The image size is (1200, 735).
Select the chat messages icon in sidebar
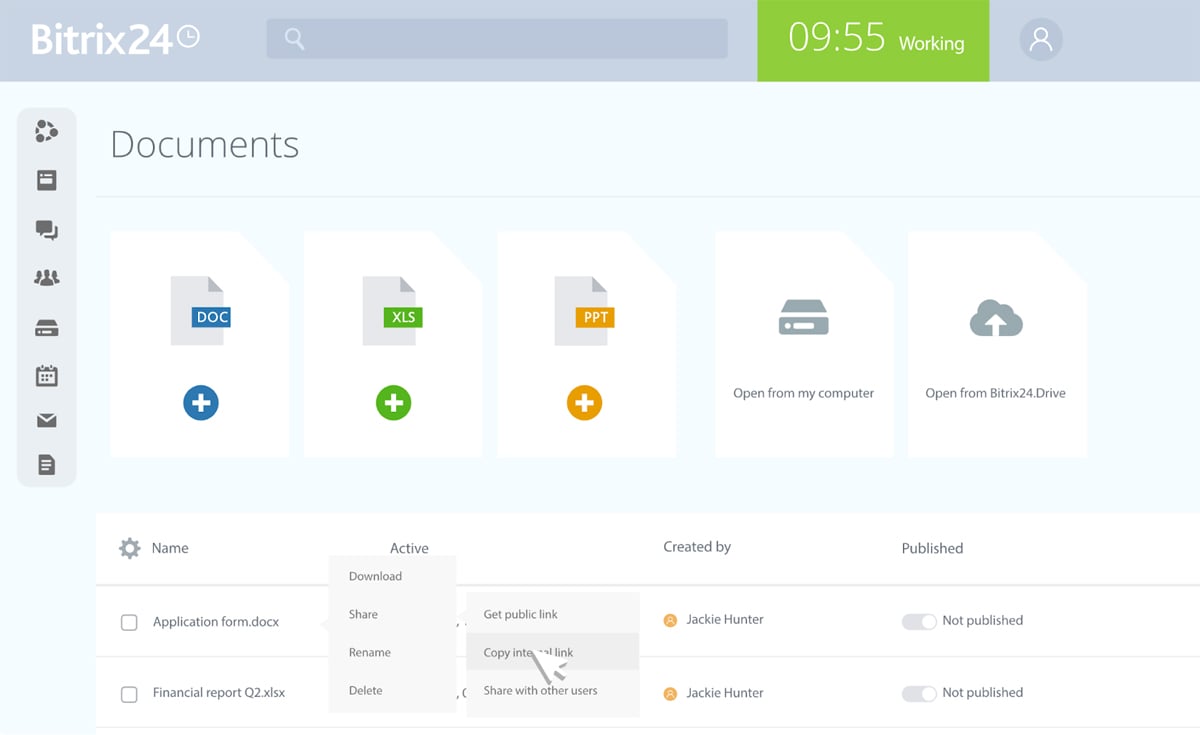click(47, 230)
